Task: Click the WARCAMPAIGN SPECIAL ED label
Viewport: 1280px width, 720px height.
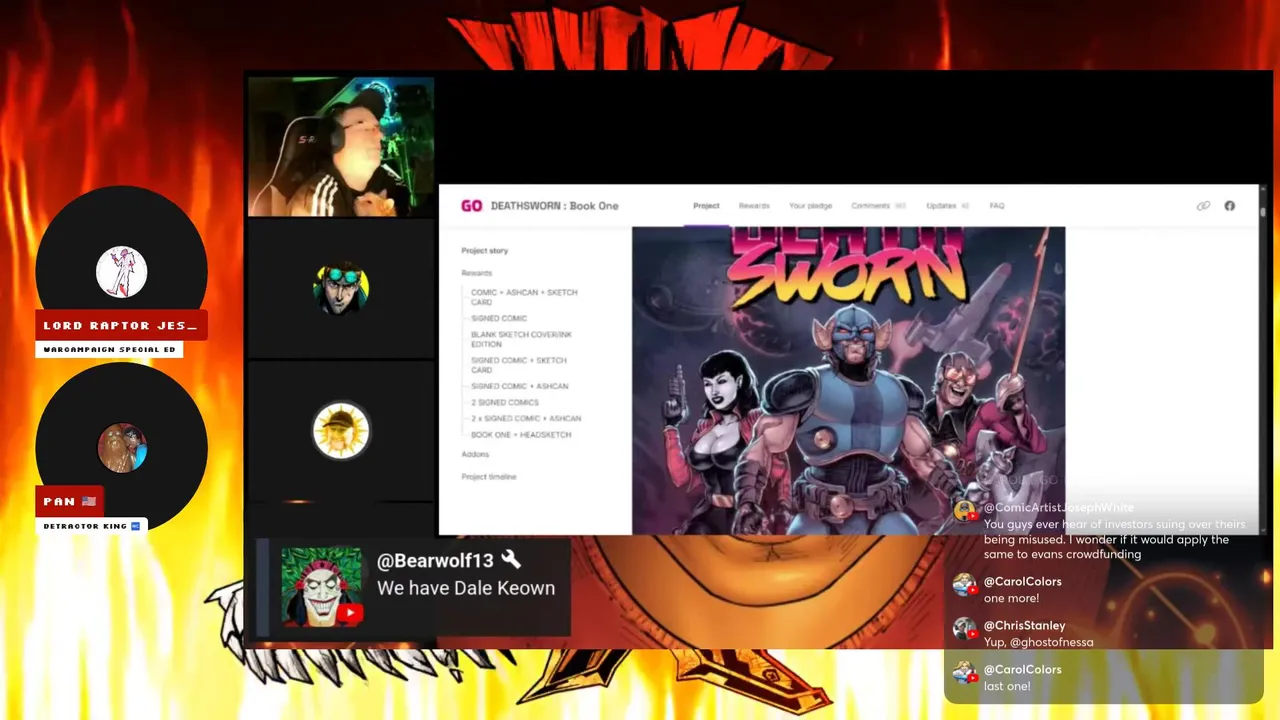Action: (x=110, y=350)
